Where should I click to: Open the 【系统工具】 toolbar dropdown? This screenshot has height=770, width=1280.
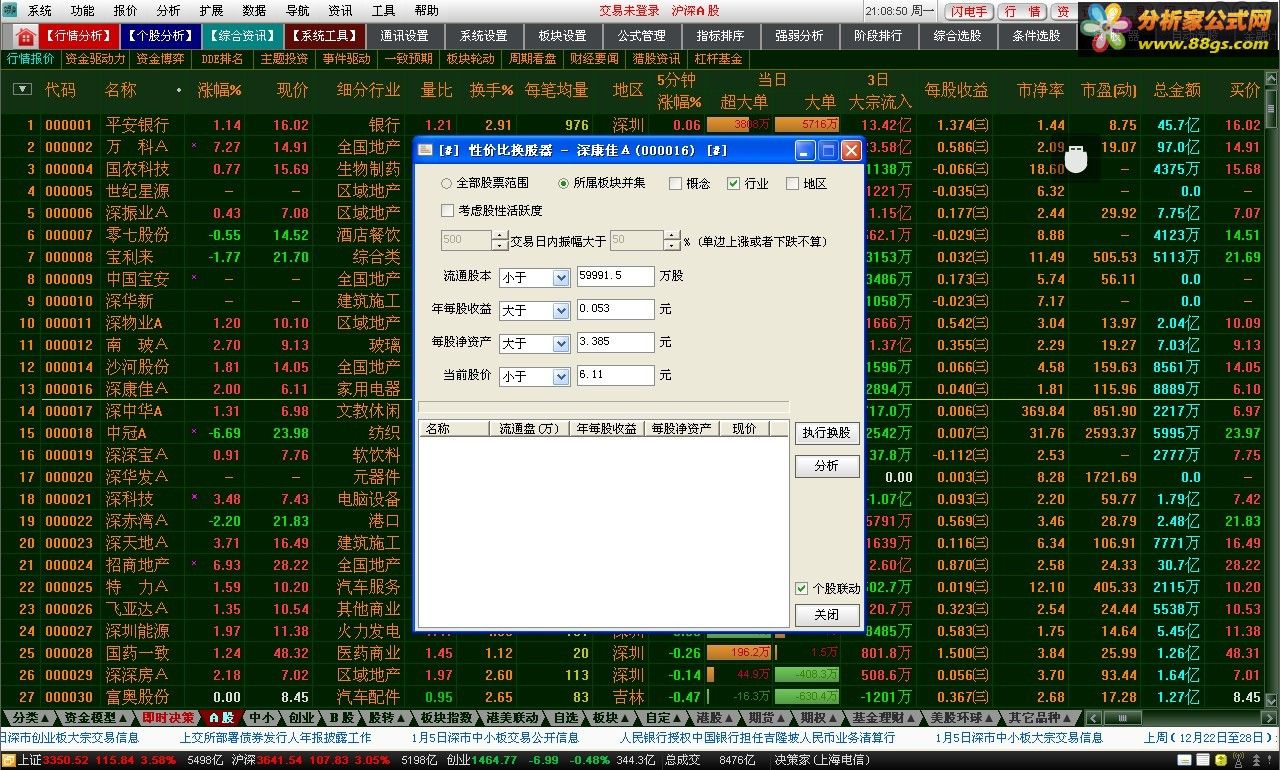(323, 36)
